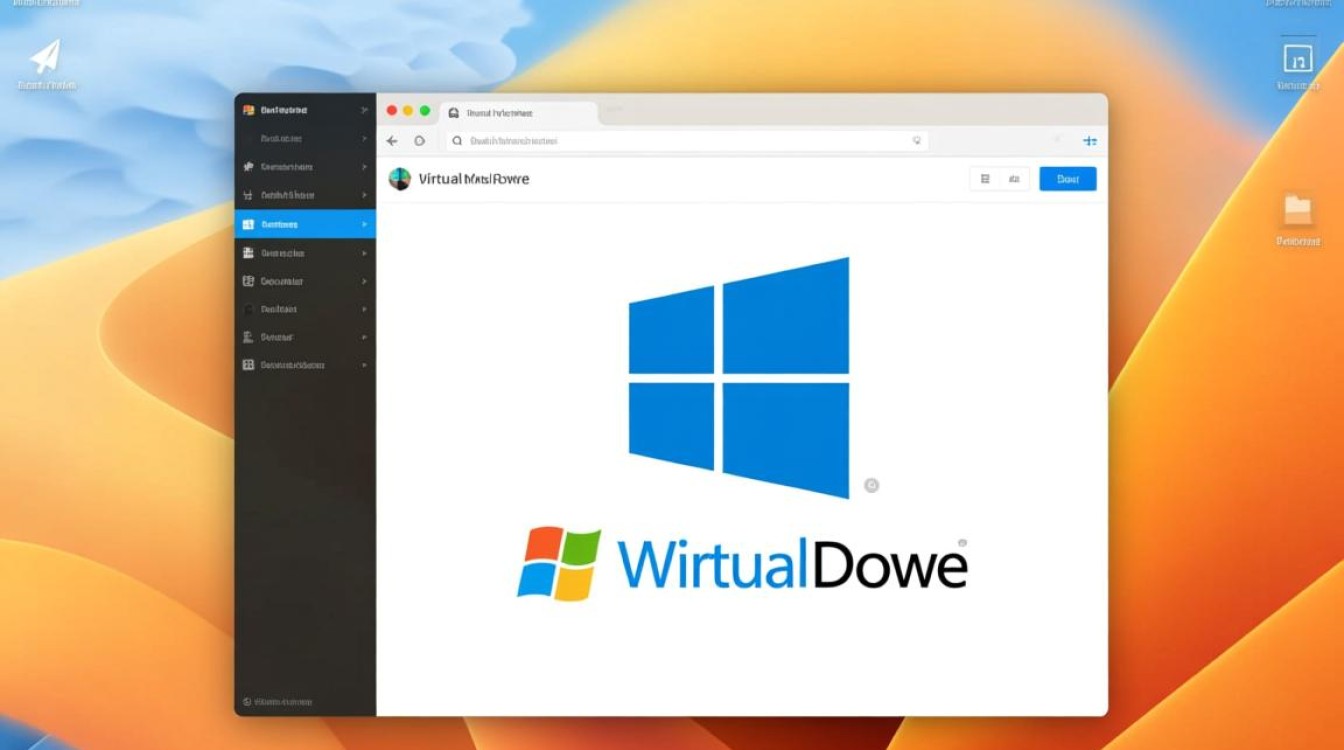The width and height of the screenshot is (1344, 750).
Task: Expand the chevron on the bottom sidebar item
Action: 364,365
